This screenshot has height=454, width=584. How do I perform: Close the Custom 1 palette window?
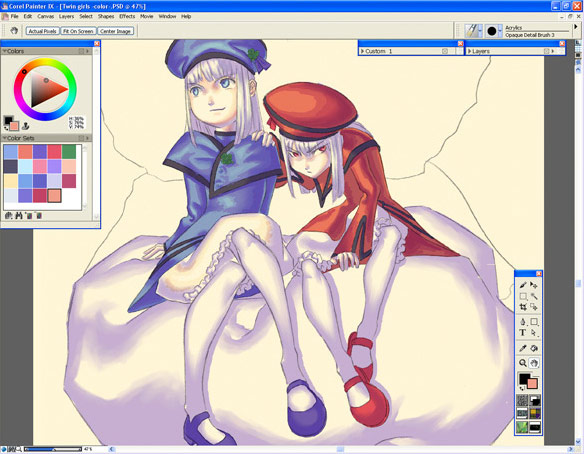(460, 44)
